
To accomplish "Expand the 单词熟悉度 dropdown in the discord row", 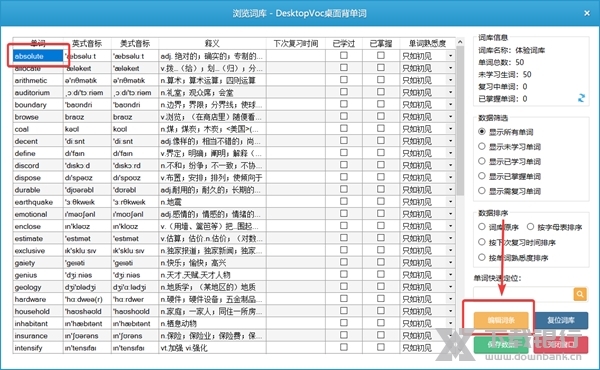I will tap(450, 165).
